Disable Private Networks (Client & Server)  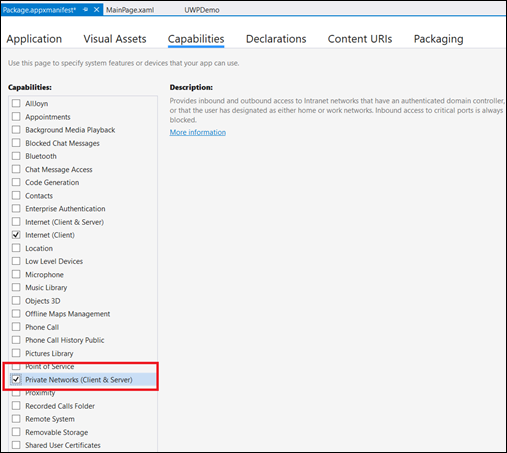click(x=16, y=379)
